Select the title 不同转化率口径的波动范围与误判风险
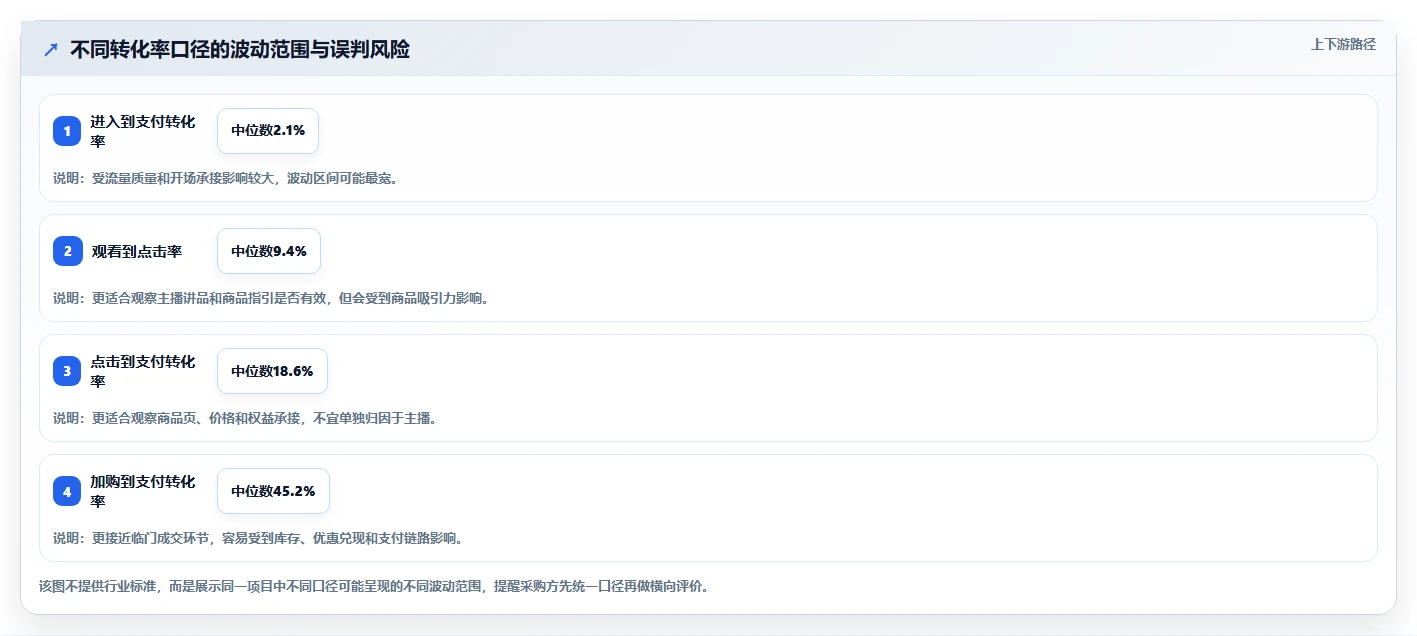Viewport: 1417px width, 636px height. (x=240, y=49)
